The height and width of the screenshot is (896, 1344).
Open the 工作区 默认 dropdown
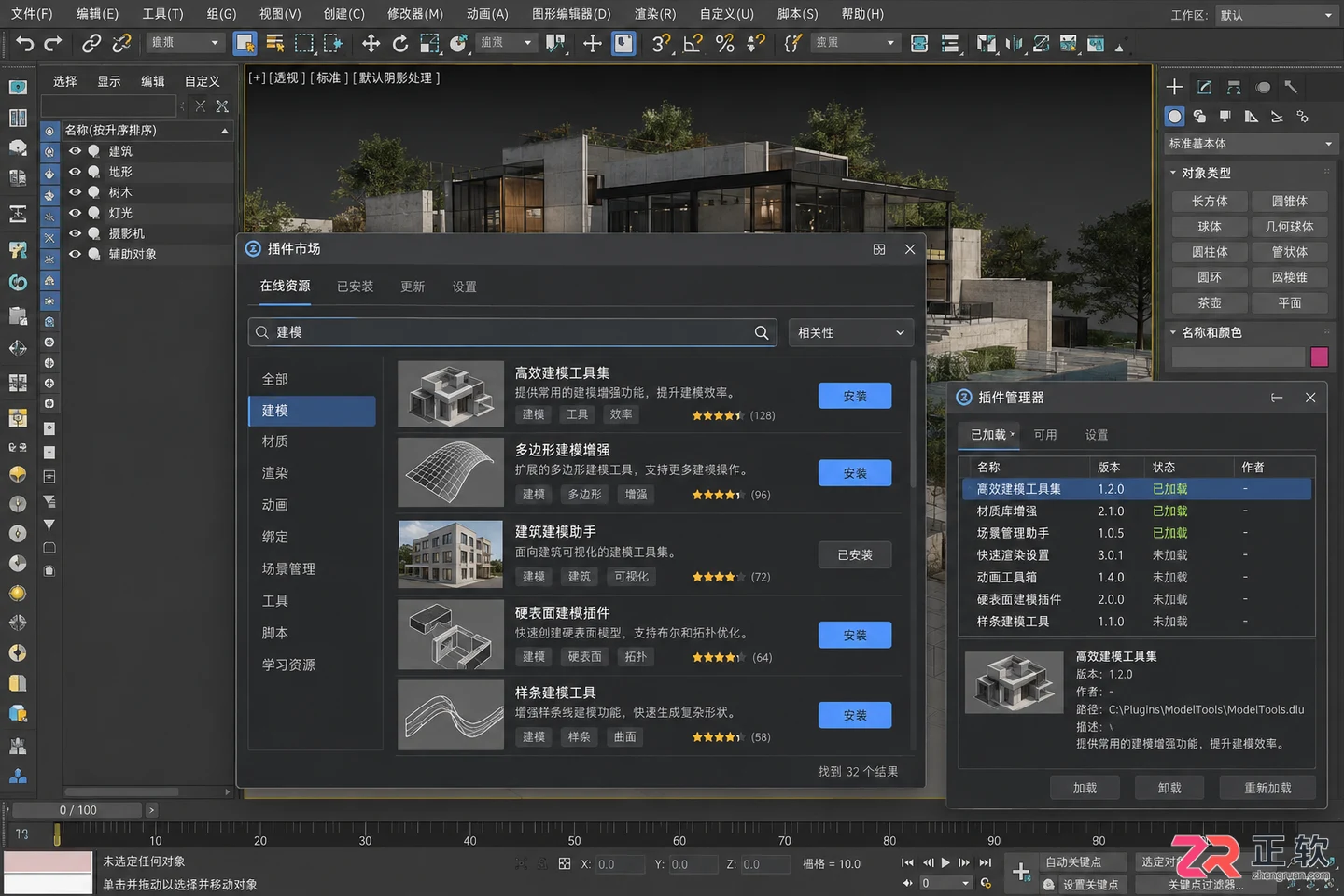1277,15
